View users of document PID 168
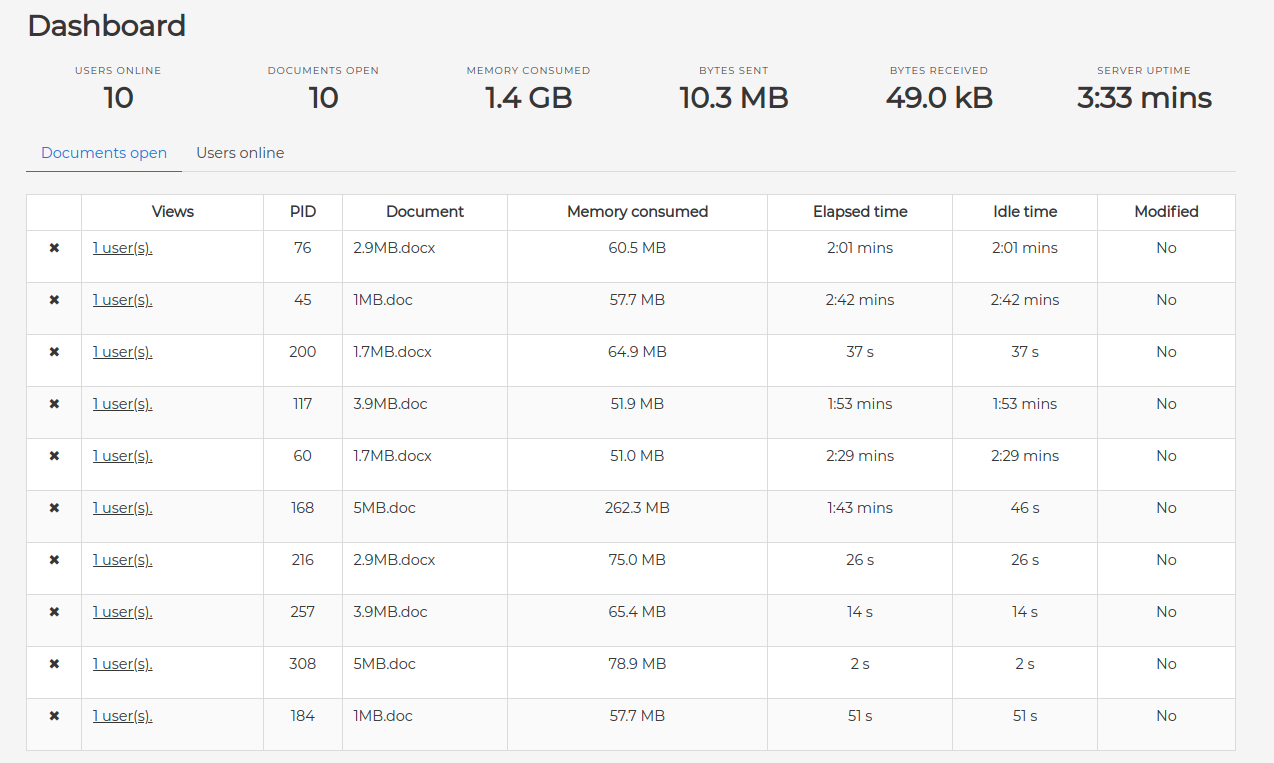 tap(122, 508)
